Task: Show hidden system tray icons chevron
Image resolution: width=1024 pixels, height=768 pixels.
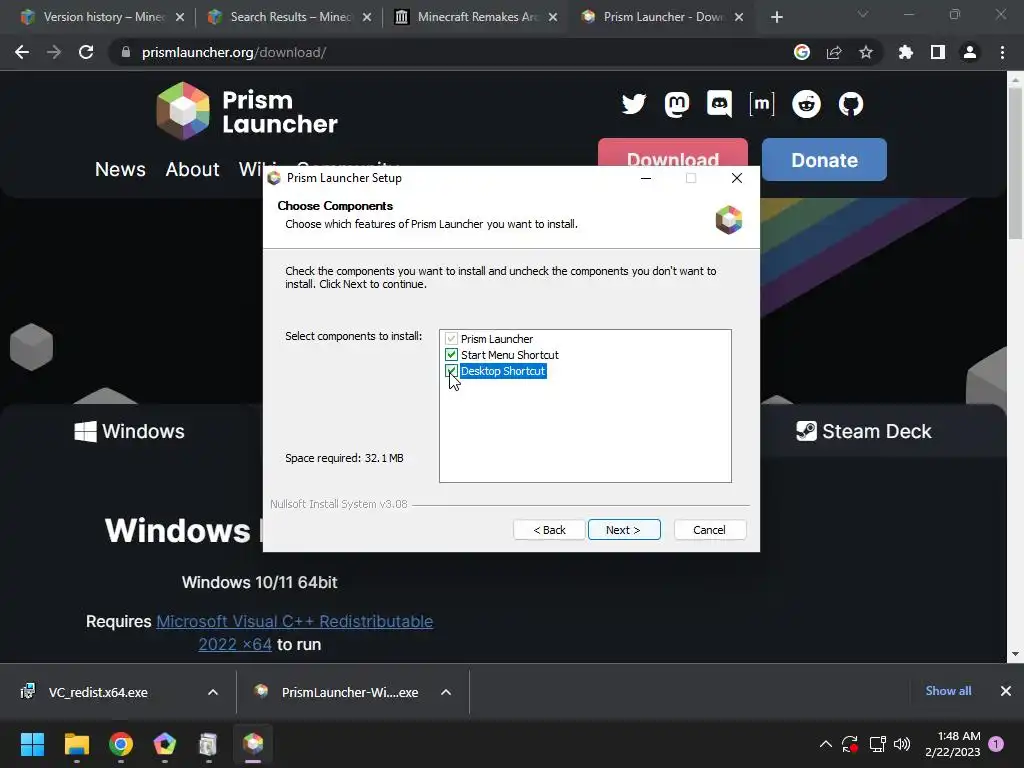Action: [x=825, y=744]
